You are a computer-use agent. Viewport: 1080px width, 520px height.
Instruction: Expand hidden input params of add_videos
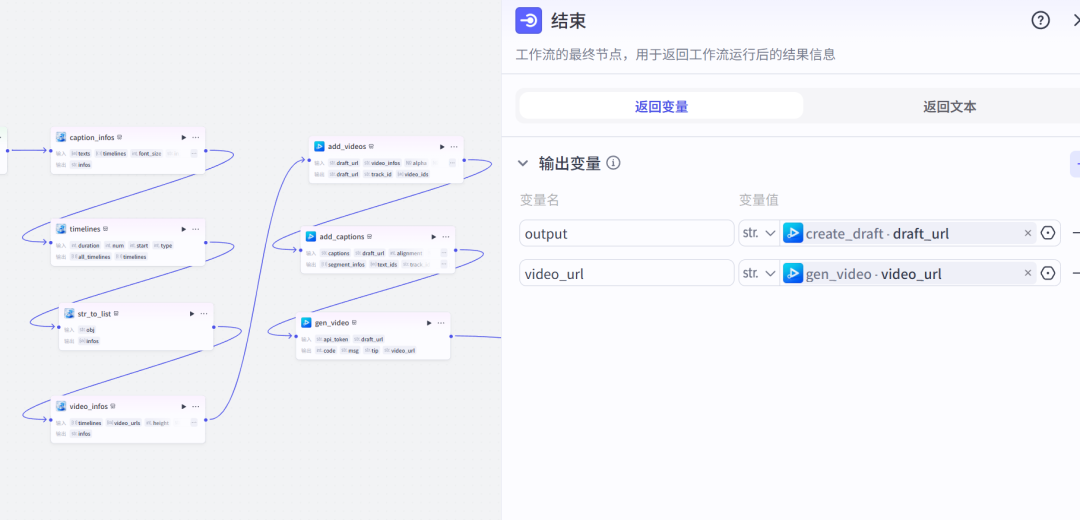[x=452, y=163]
